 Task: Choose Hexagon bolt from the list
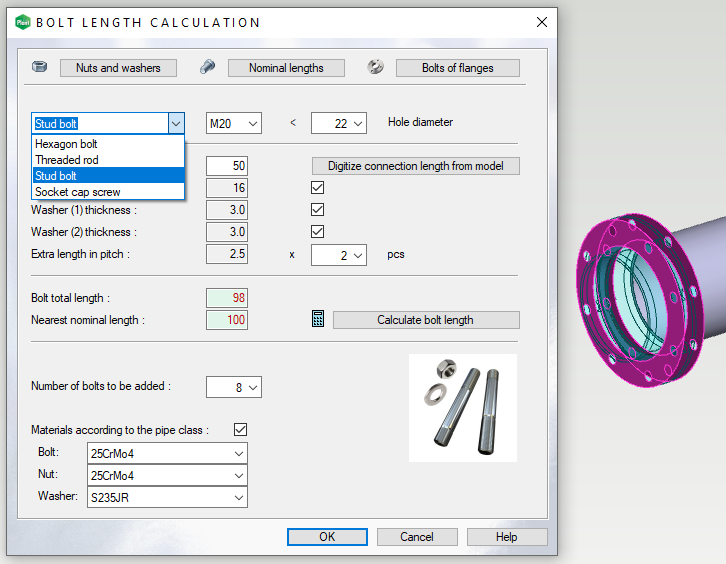pos(66,144)
